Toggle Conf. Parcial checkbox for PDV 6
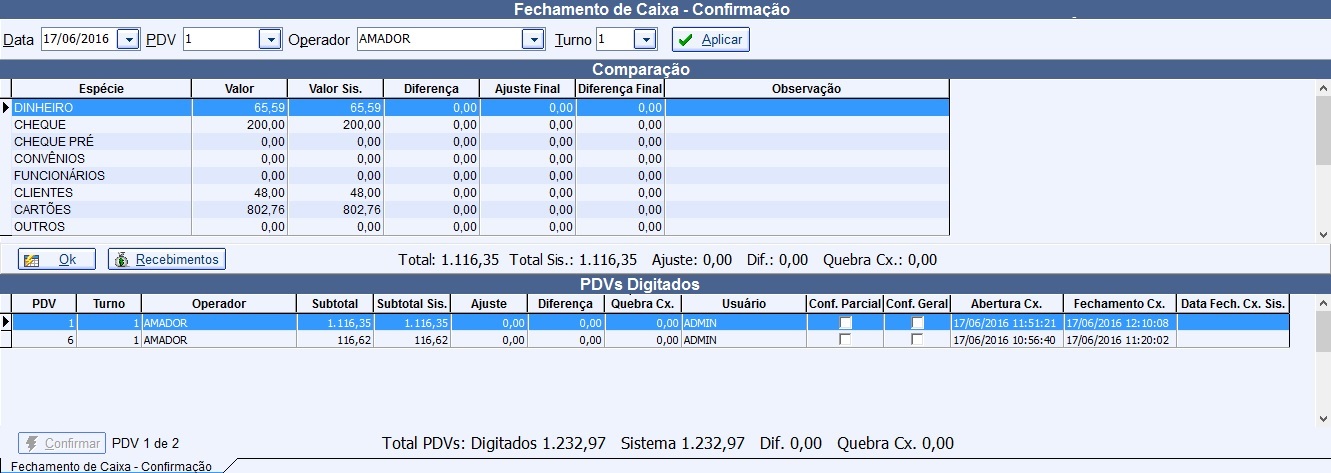Viewport: 1331px width, 473px height. 845,340
